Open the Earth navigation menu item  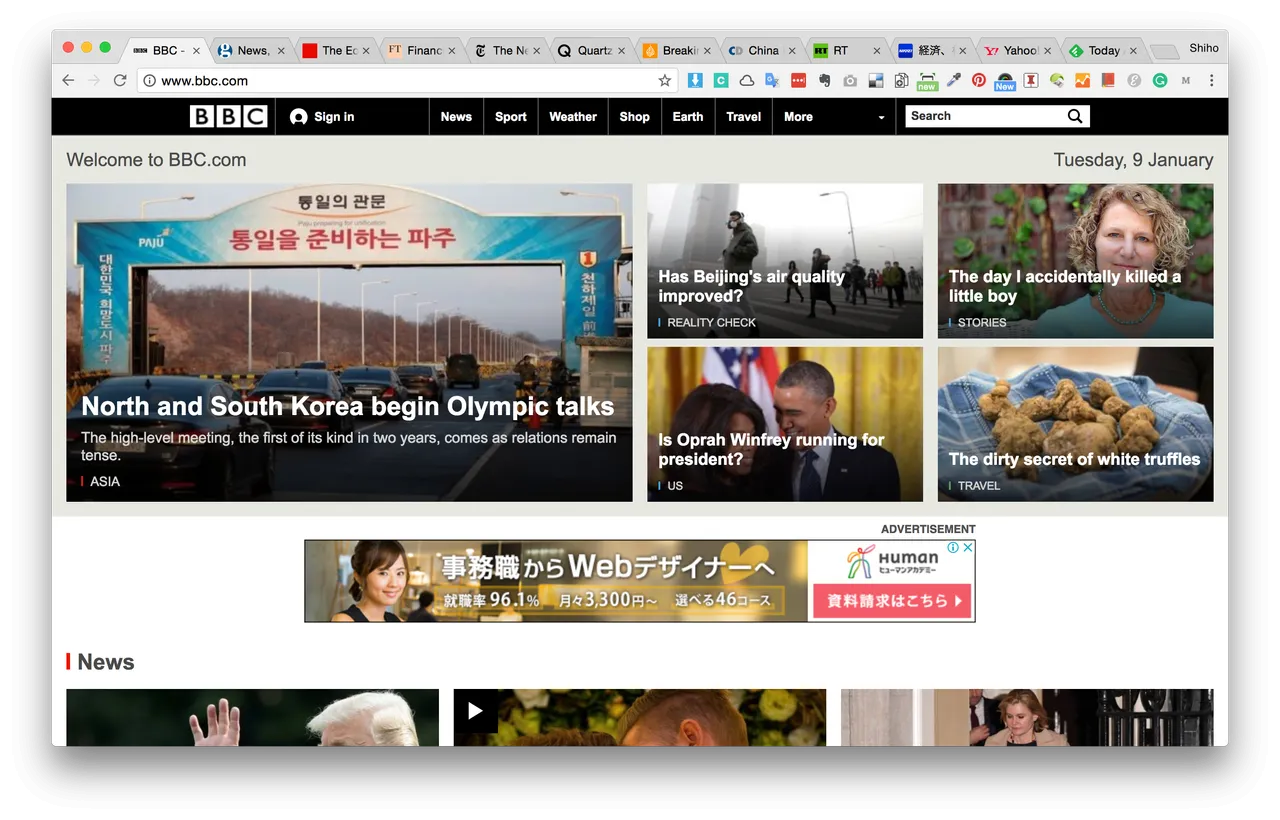(x=688, y=117)
